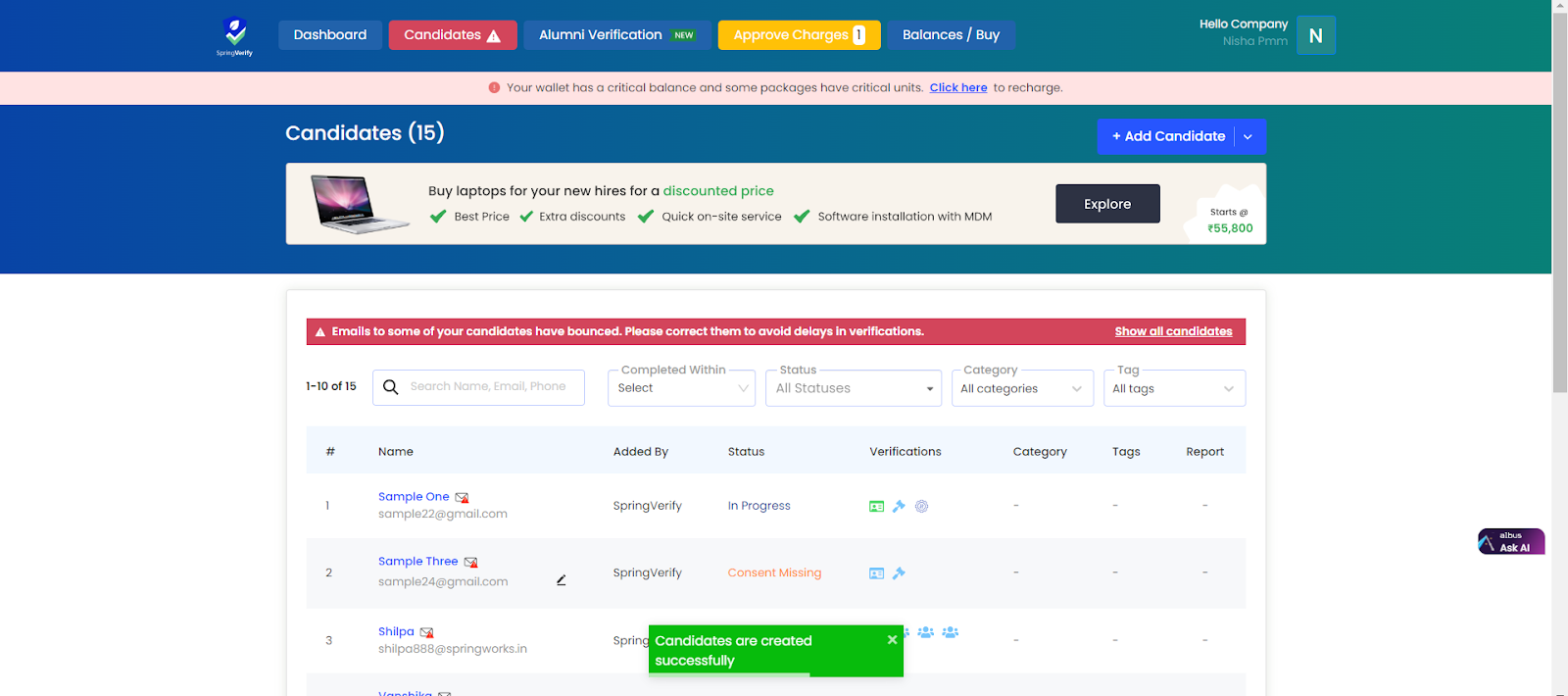Image resolution: width=1568 pixels, height=696 pixels.
Task: Click the edit pencil for sample24@gmail.com
Action: point(561,580)
